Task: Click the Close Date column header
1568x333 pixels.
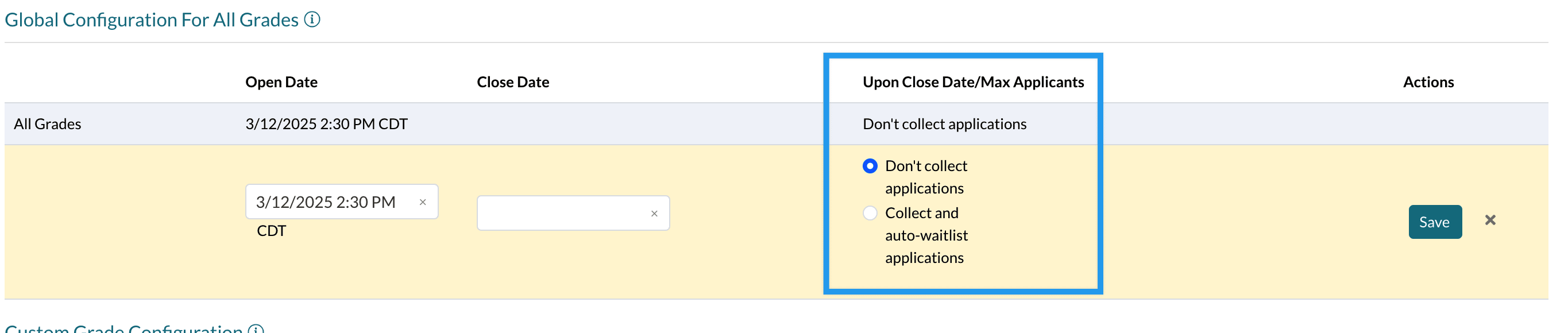Action: tap(512, 82)
